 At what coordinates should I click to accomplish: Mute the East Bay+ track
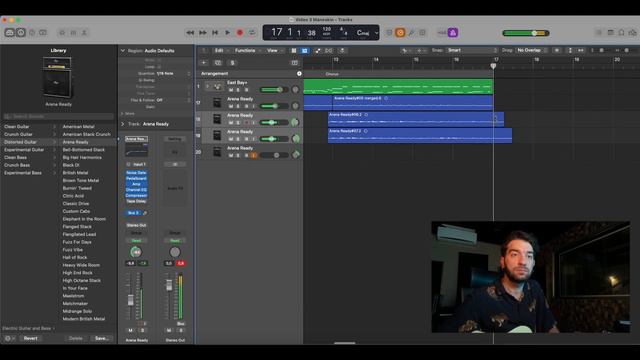pos(231,90)
